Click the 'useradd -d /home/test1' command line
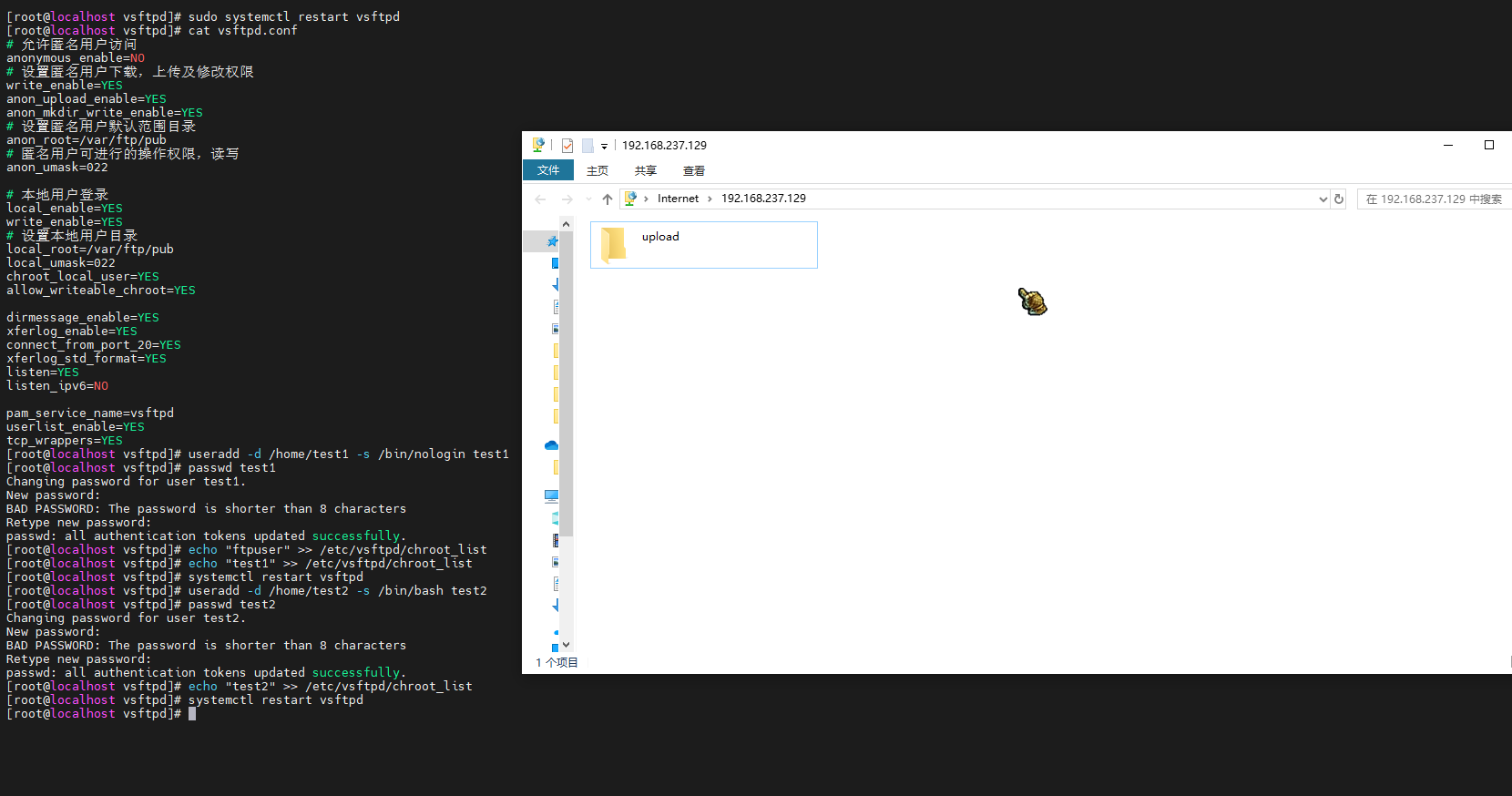This screenshot has width=1512, height=796. click(258, 454)
